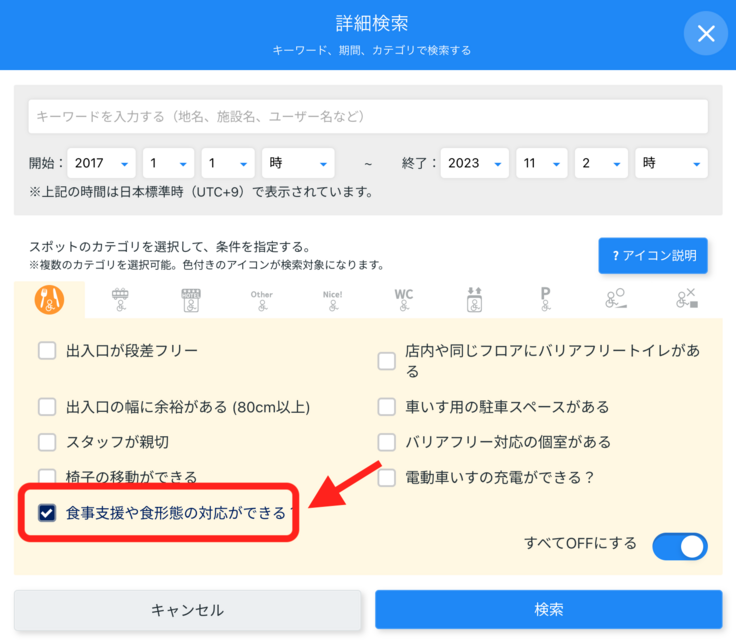
Task: Open the アイコン説明 help button
Action: (x=653, y=256)
